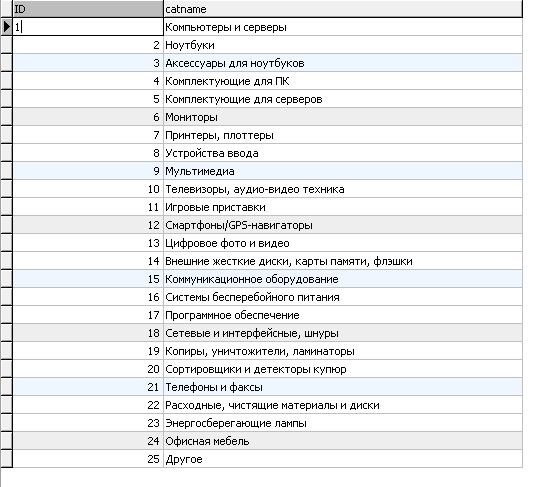Click ID cell with value 9
The image size is (540, 487).
click(88, 171)
